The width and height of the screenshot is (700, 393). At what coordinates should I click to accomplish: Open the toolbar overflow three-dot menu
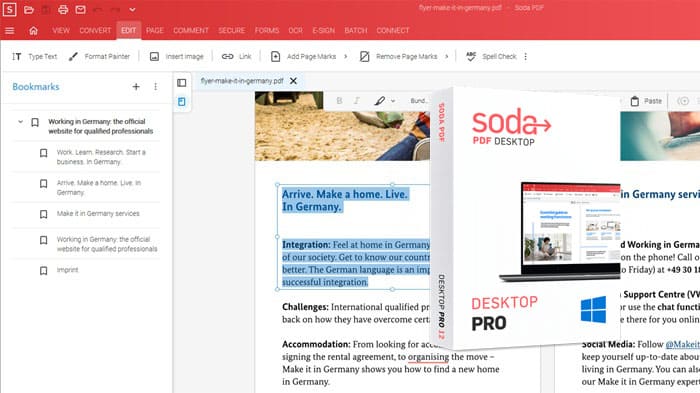coord(525,56)
